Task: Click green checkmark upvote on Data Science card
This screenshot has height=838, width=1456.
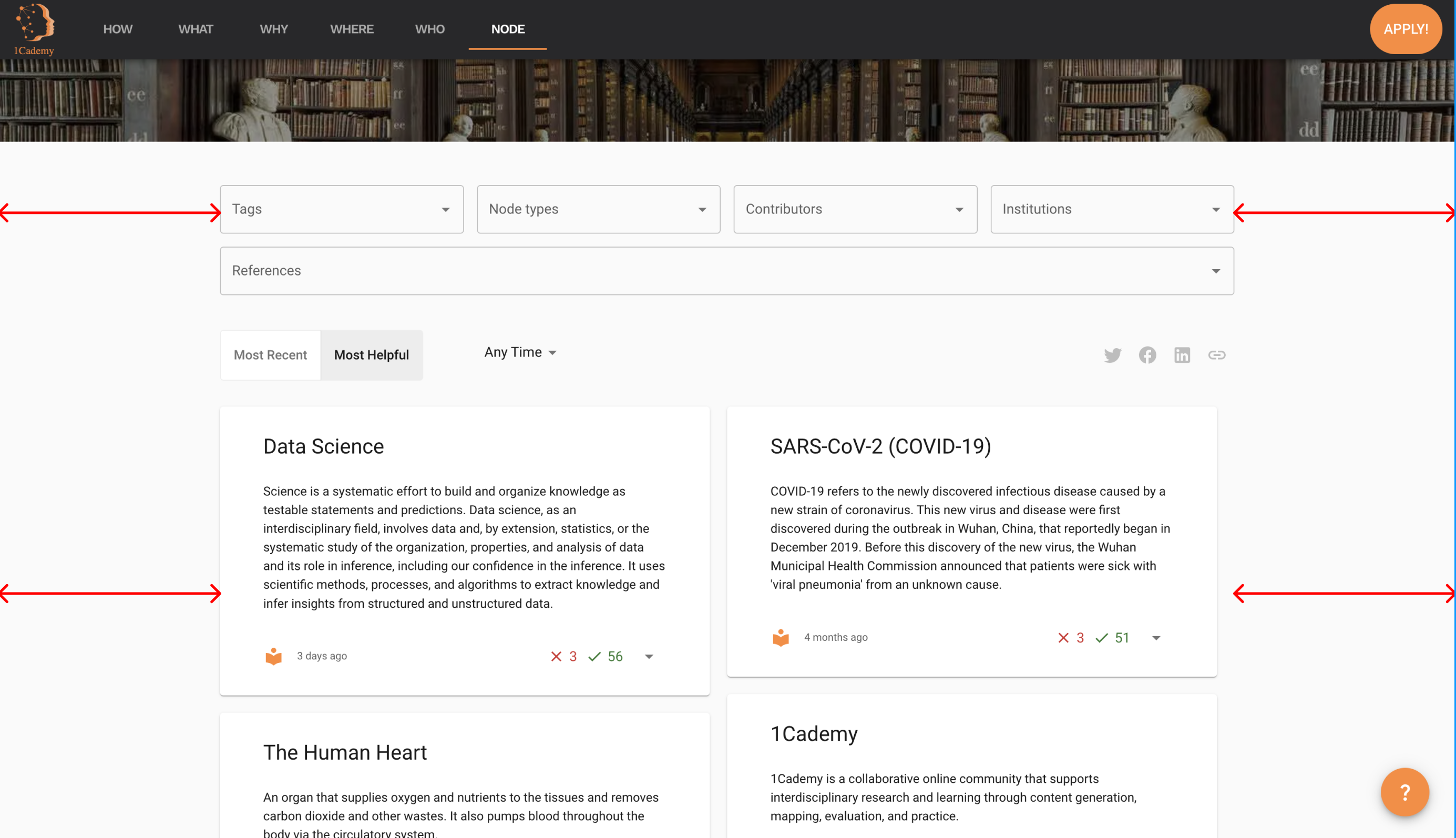Action: click(x=594, y=657)
